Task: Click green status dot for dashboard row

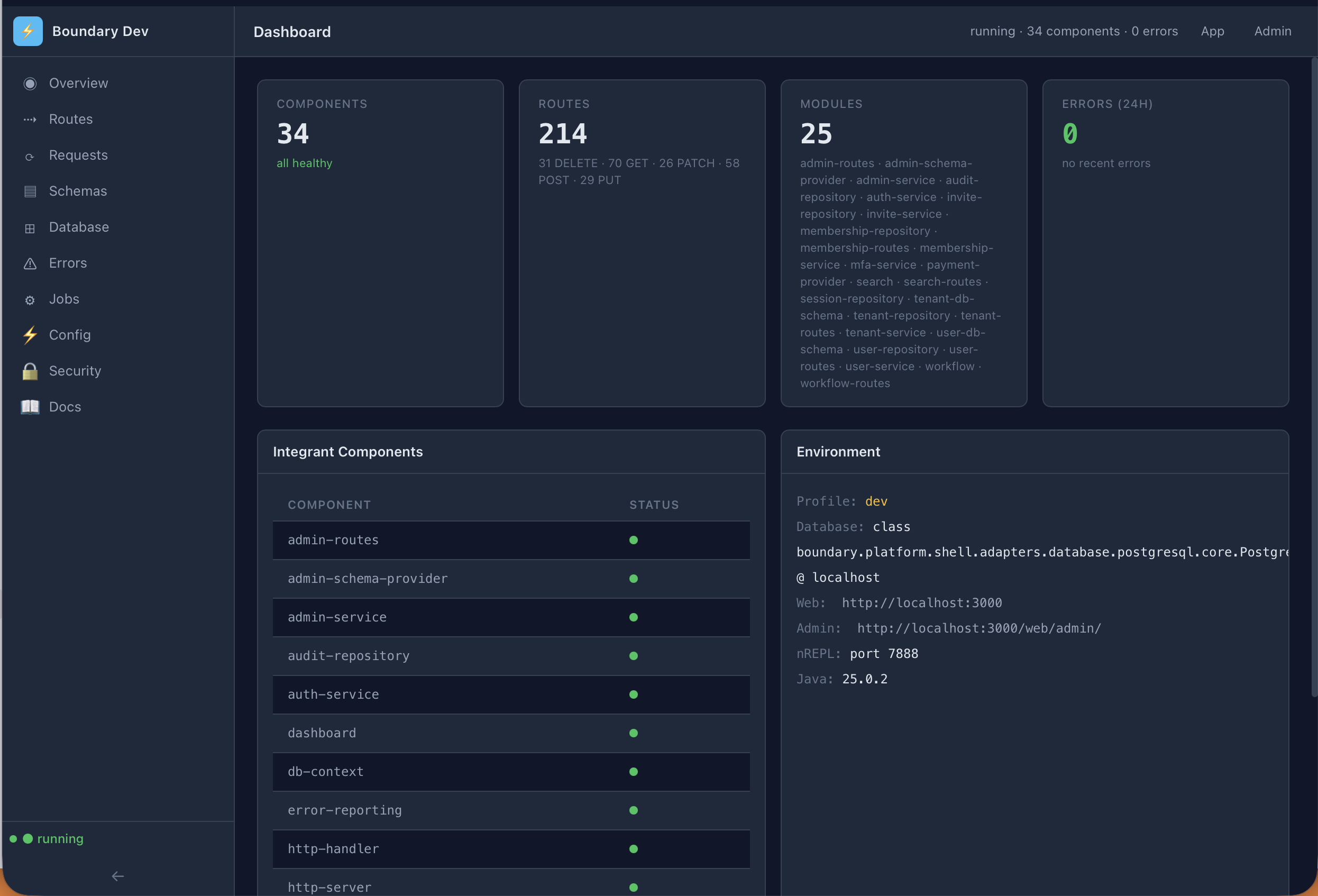Action: click(634, 733)
